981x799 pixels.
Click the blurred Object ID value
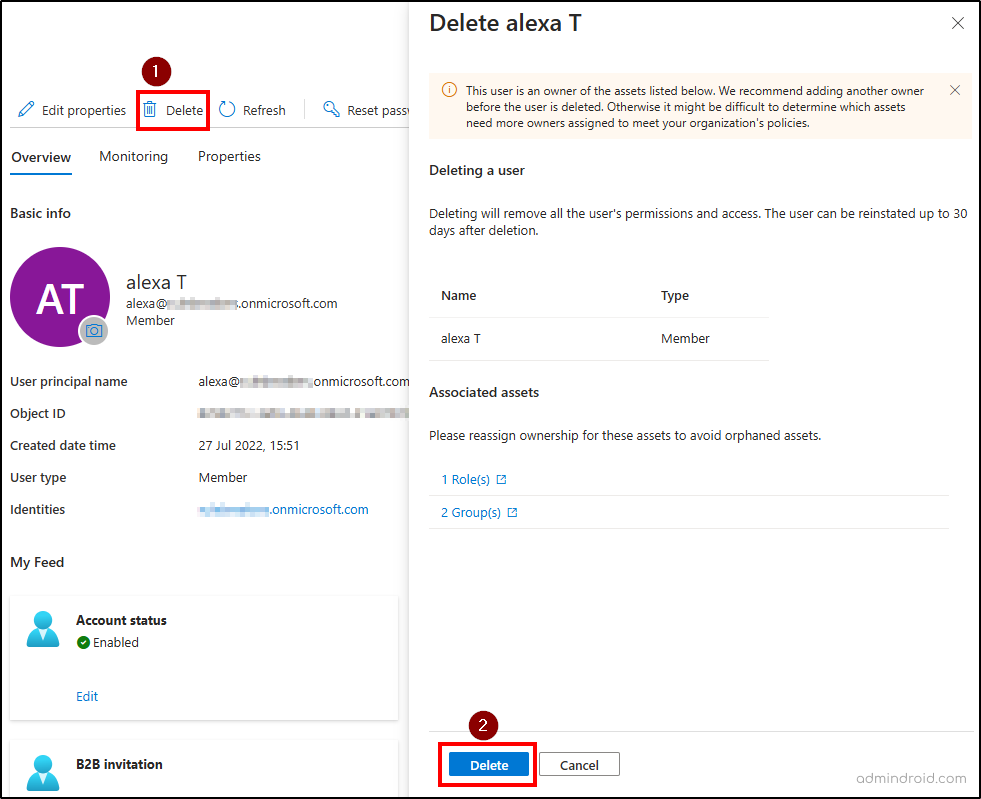pos(303,413)
